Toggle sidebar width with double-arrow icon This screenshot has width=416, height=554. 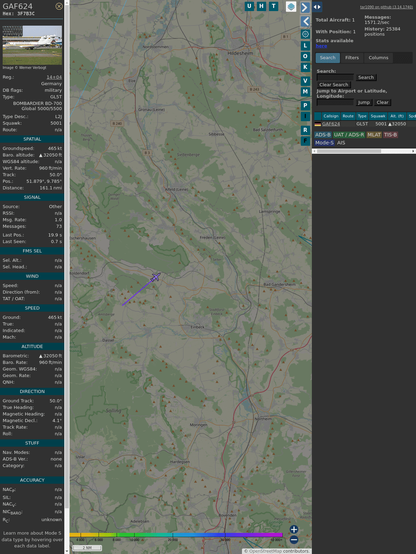(x=317, y=7)
